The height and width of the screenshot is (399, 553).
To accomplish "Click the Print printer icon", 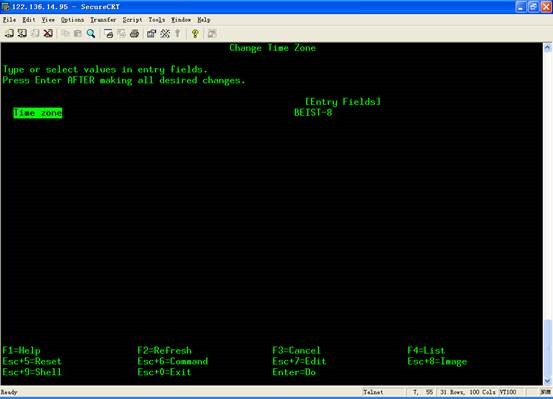I will (x=134, y=34).
